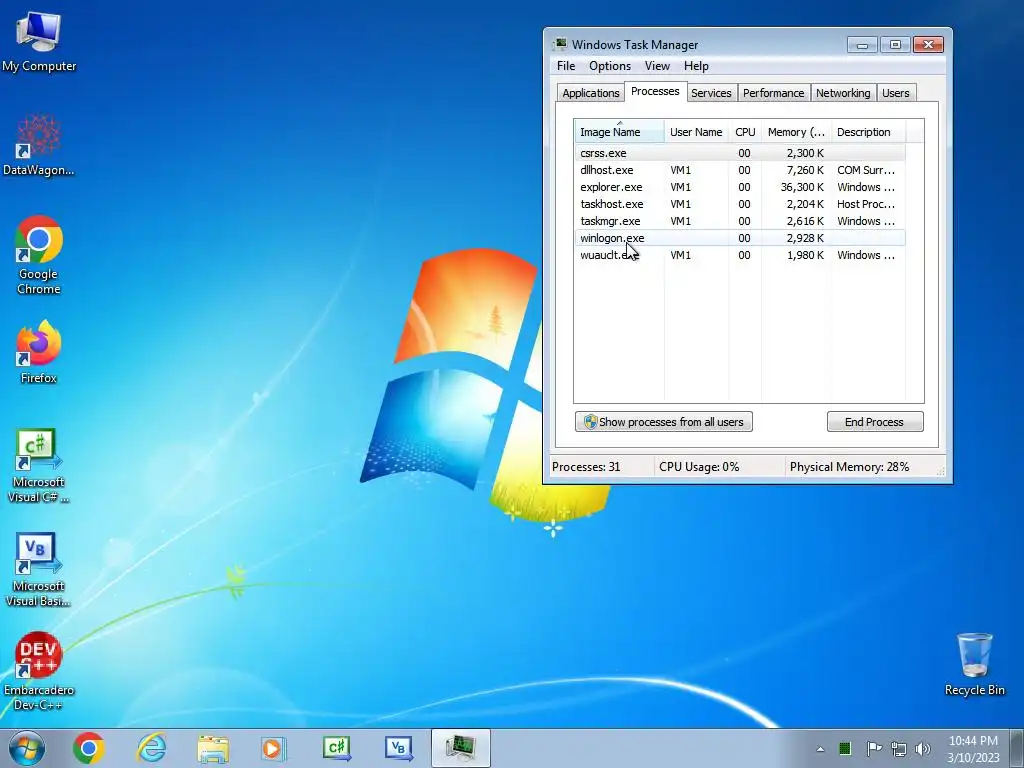
Task: Click the Task Manager title bar icon
Action: 560,44
